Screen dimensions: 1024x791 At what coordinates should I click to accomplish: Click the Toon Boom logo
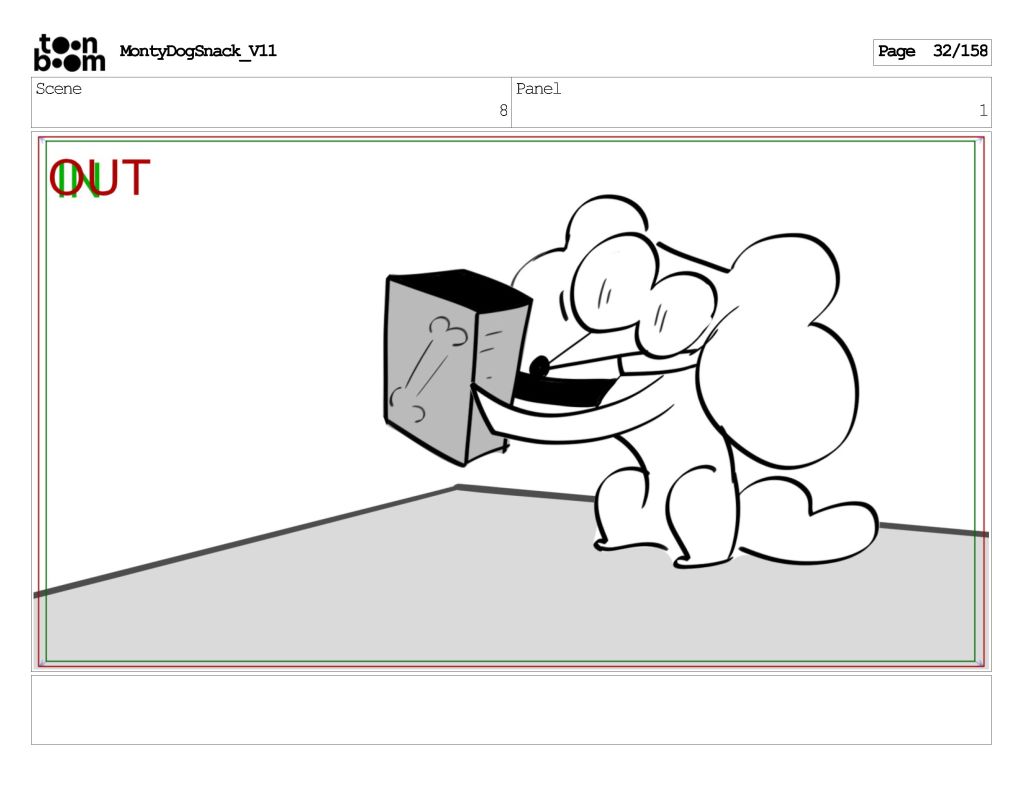pos(69,53)
